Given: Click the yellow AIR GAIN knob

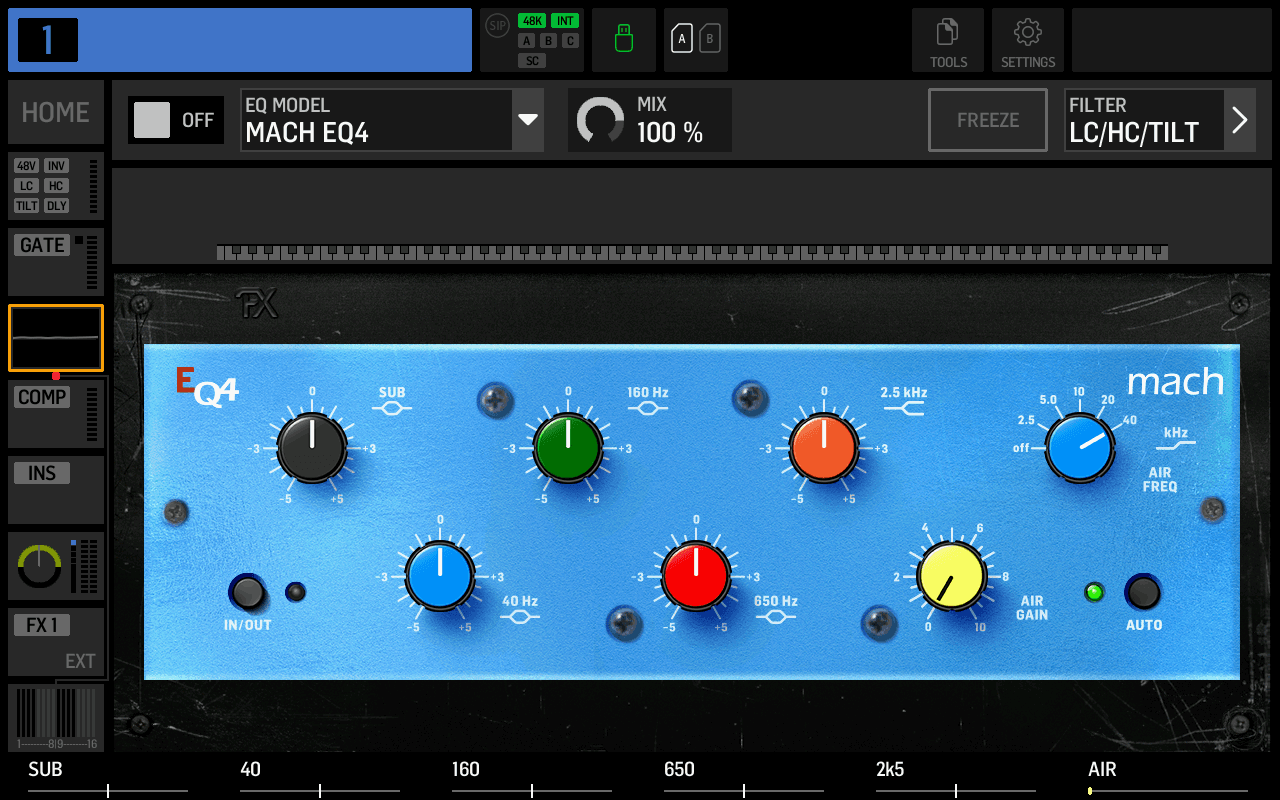Looking at the screenshot, I should pyautogui.click(x=952, y=576).
